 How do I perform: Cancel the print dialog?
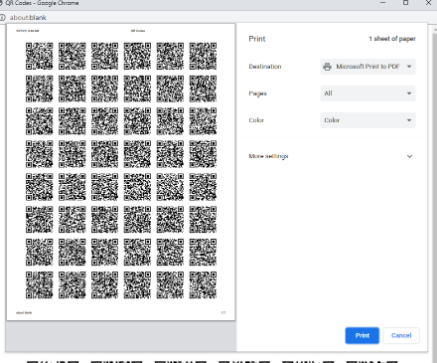pyautogui.click(x=401, y=335)
